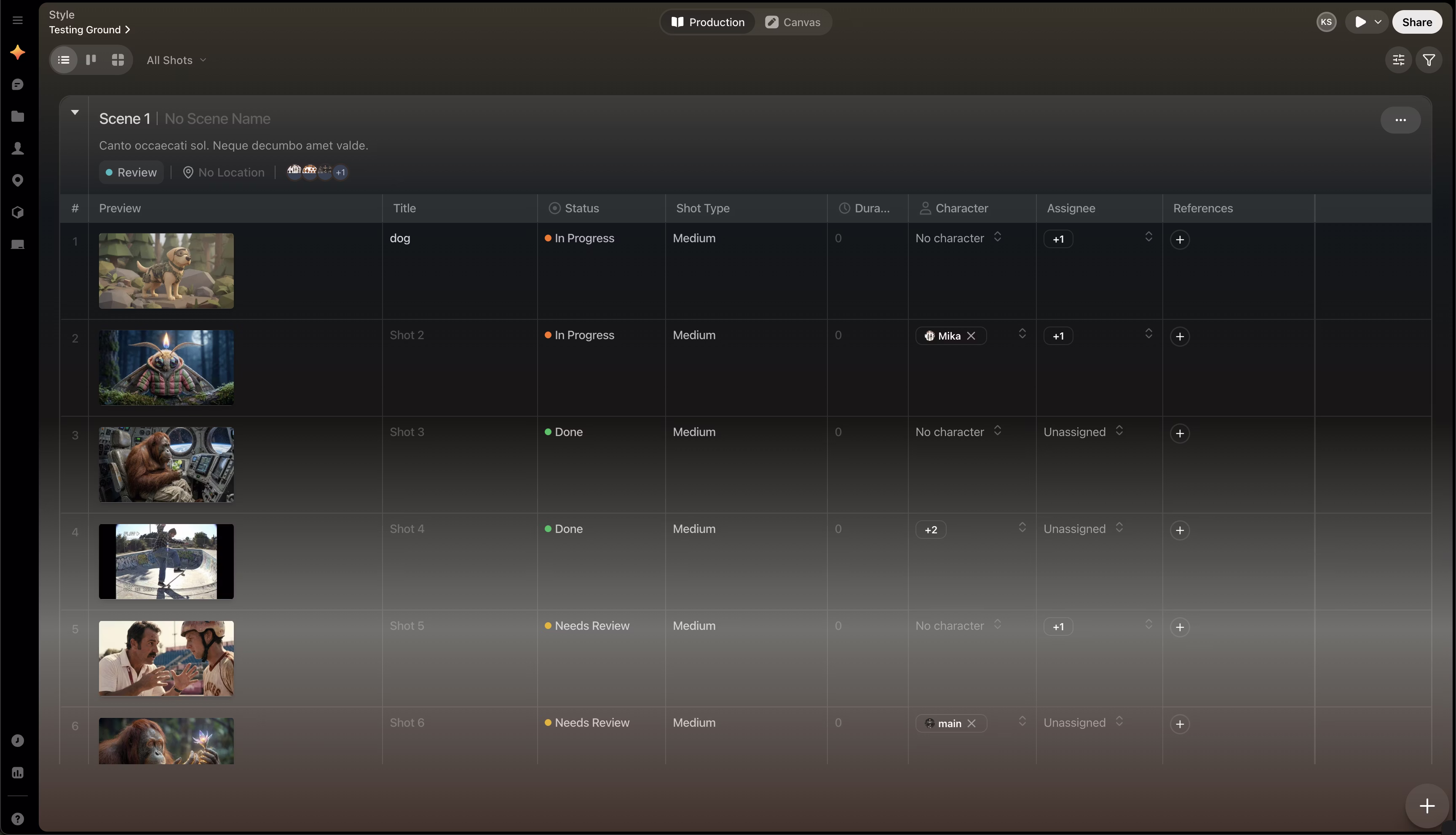Click the KS user avatar
The width and height of the screenshot is (1456, 835).
1326,22
